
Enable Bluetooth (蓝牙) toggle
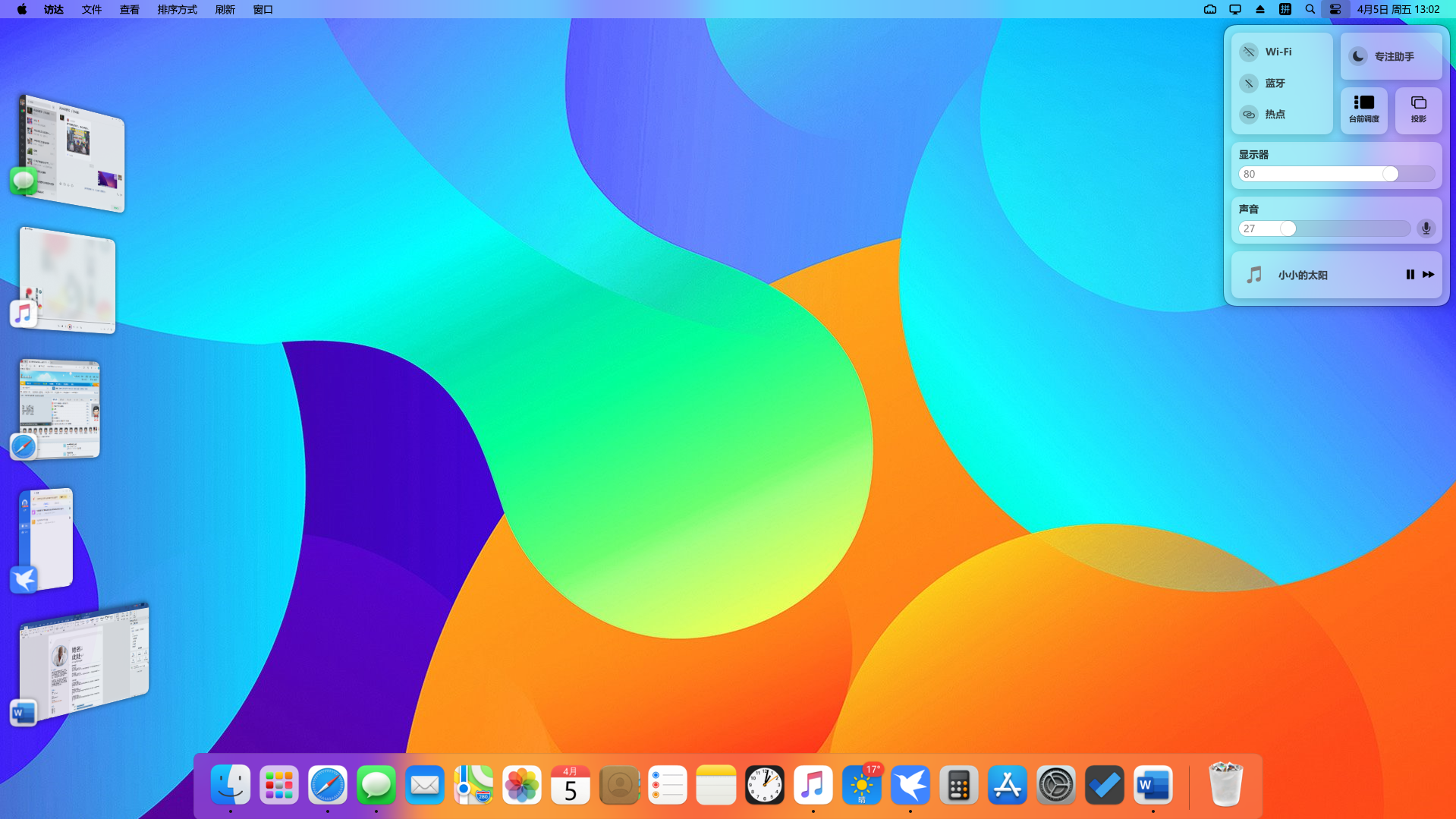tap(1249, 83)
